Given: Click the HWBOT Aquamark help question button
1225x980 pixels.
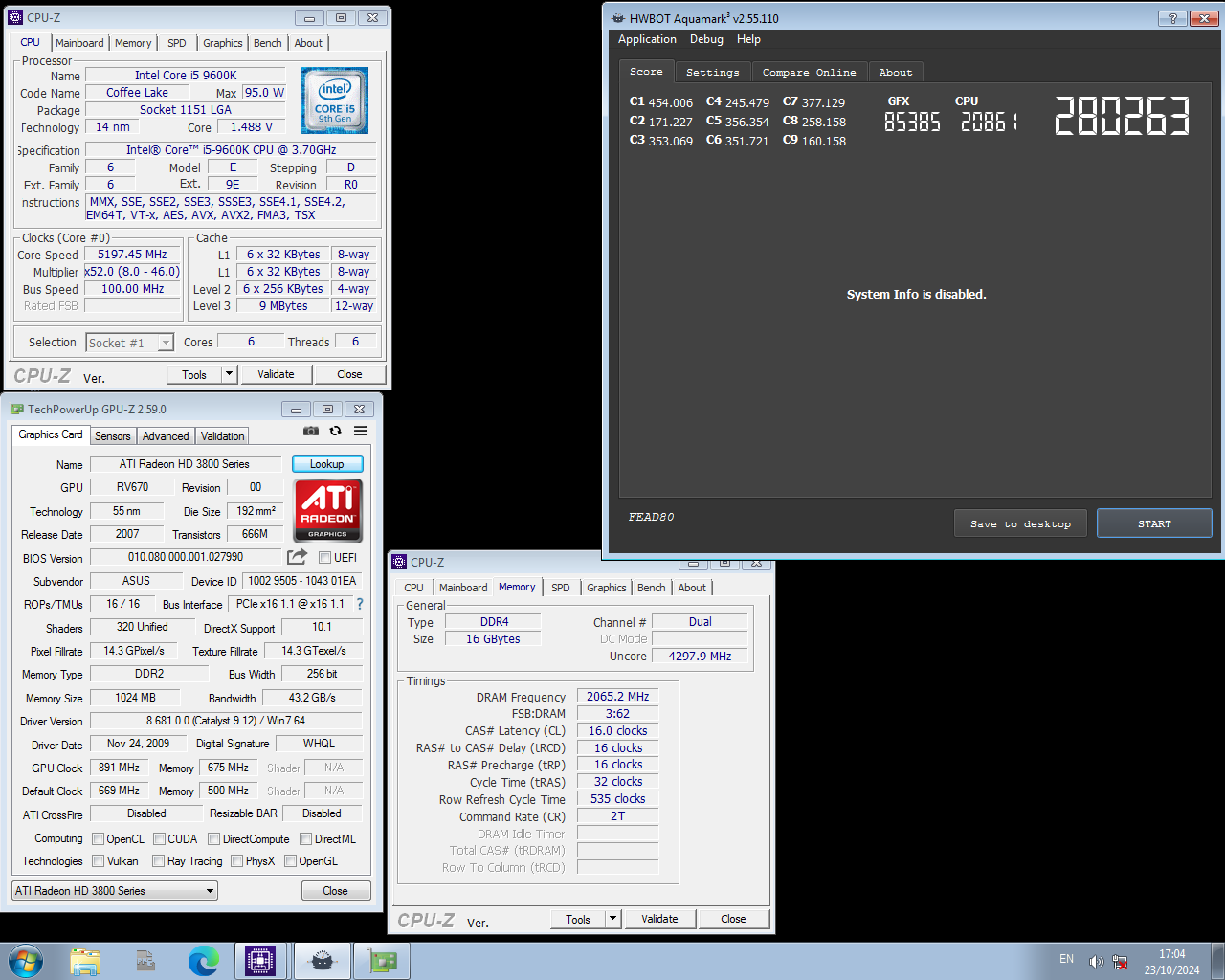Looking at the screenshot, I should [1172, 18].
